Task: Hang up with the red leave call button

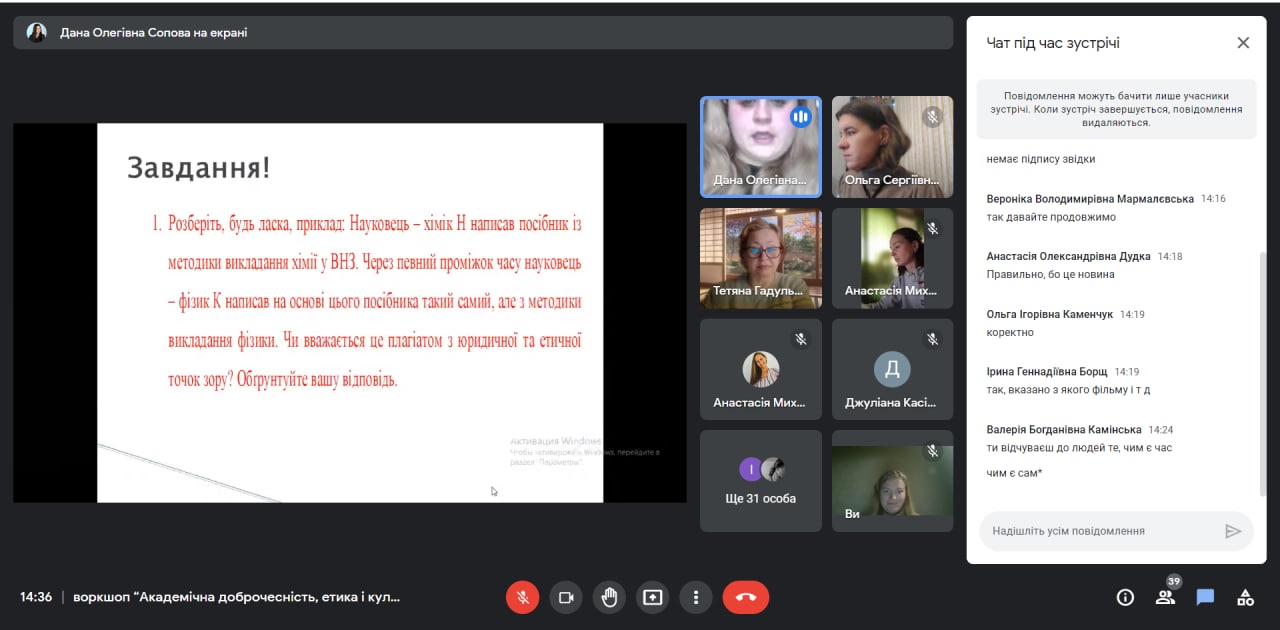Action: 746,597
